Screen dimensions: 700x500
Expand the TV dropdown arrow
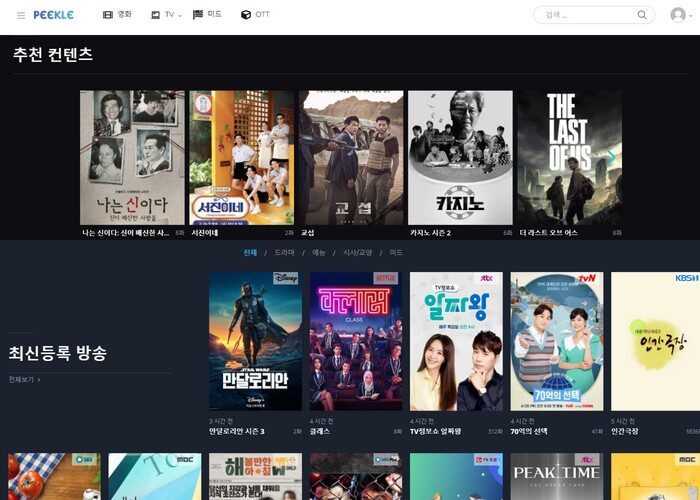click(180, 16)
